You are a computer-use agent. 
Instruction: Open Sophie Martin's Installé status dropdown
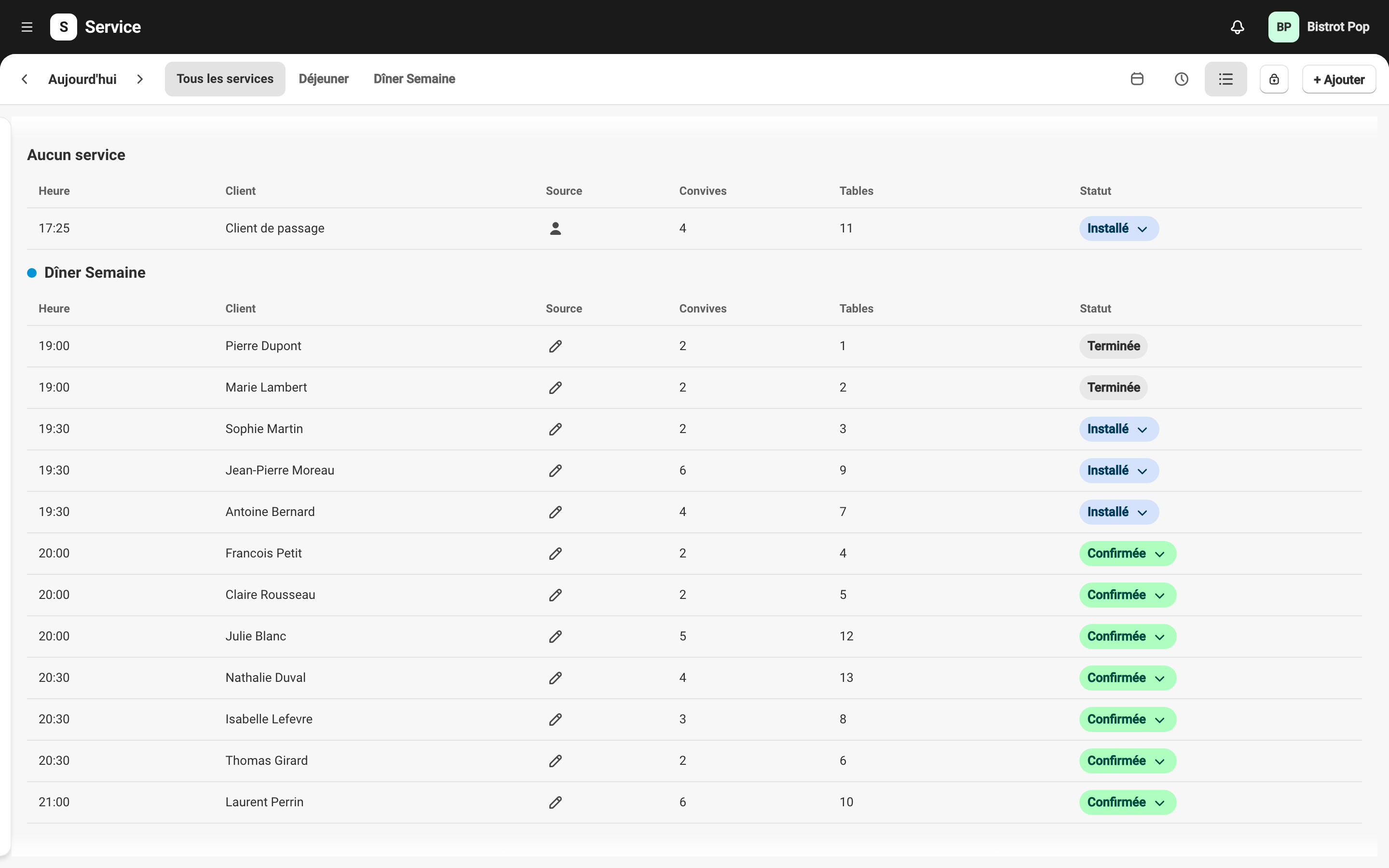(x=1118, y=429)
